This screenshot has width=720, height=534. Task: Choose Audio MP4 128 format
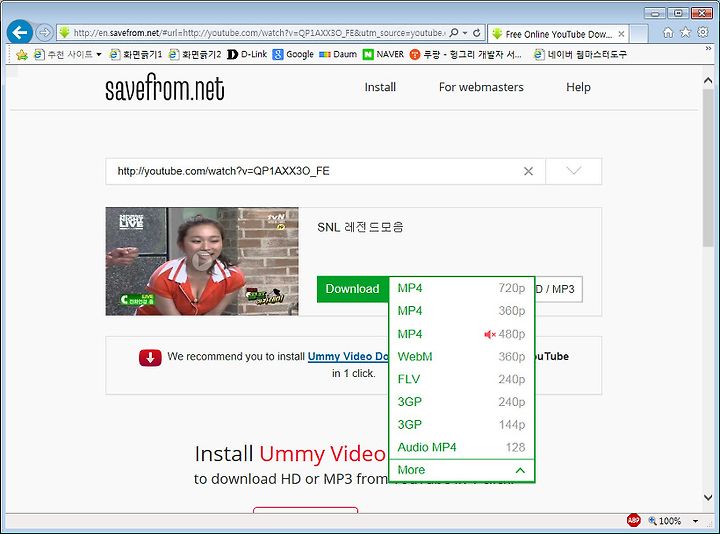pyautogui.click(x=461, y=447)
